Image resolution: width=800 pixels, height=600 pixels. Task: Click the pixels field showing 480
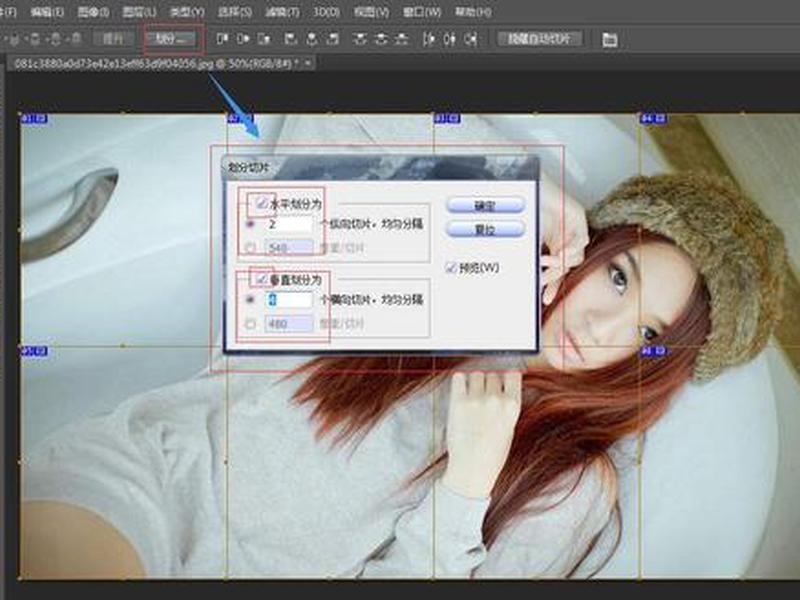point(289,323)
